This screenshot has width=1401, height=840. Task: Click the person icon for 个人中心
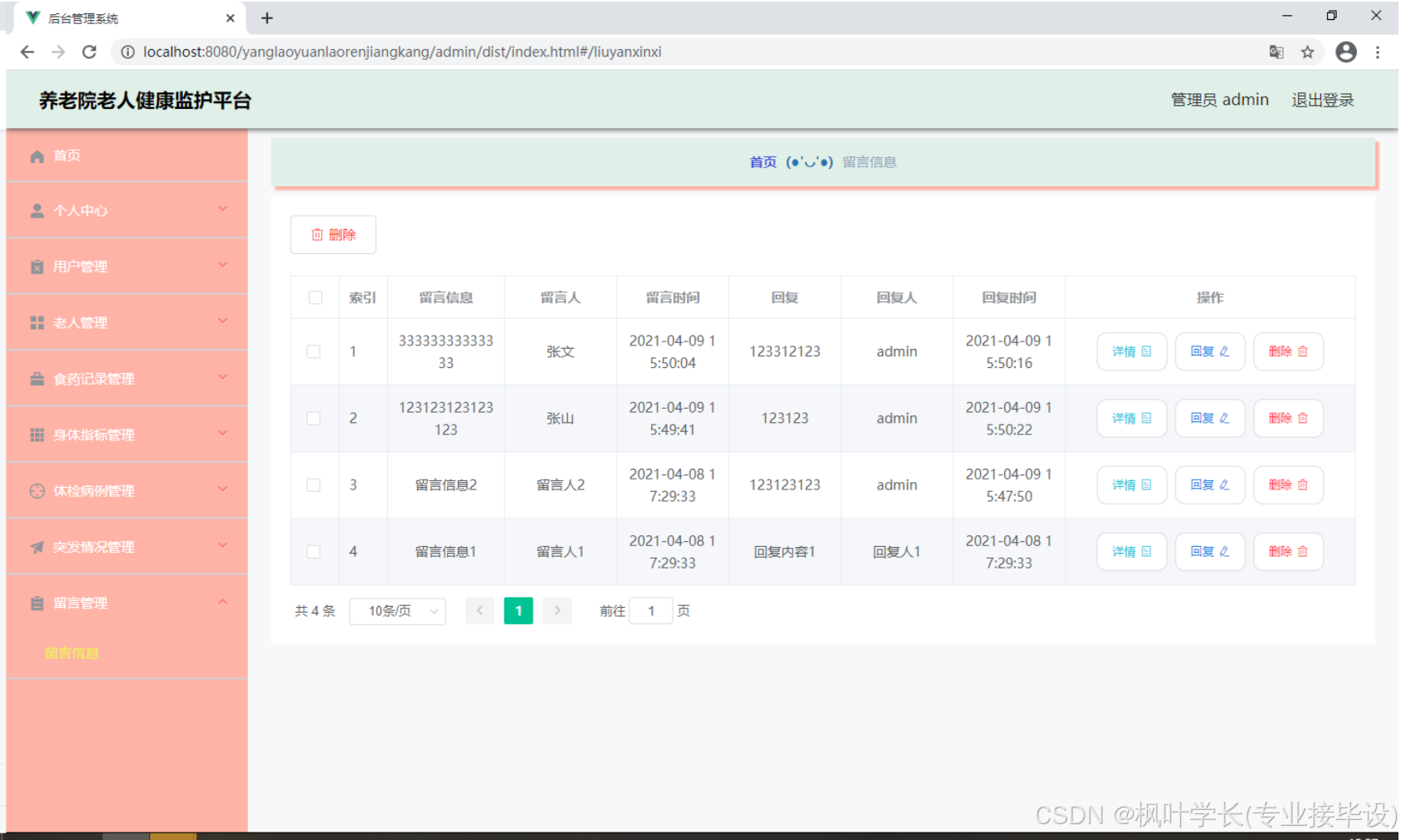click(x=37, y=211)
